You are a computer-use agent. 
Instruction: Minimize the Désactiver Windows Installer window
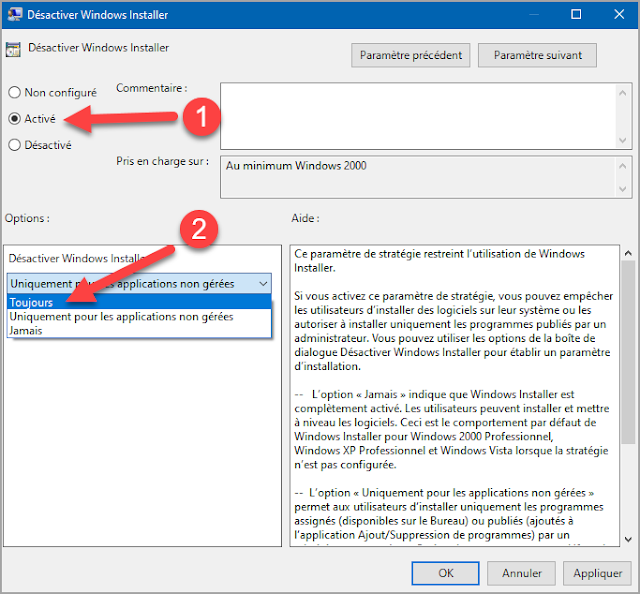tap(534, 14)
